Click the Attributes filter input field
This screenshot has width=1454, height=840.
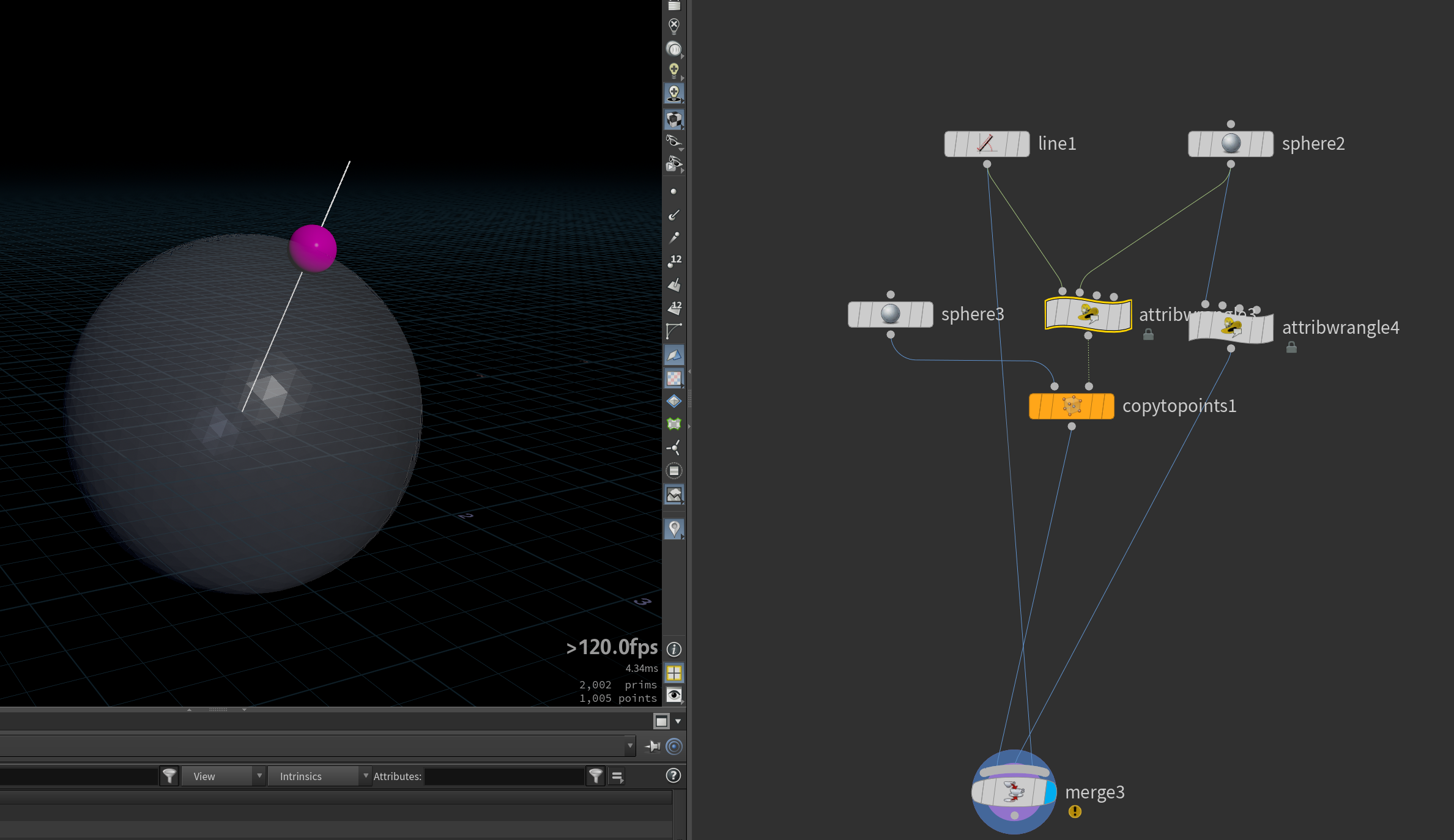click(x=504, y=776)
